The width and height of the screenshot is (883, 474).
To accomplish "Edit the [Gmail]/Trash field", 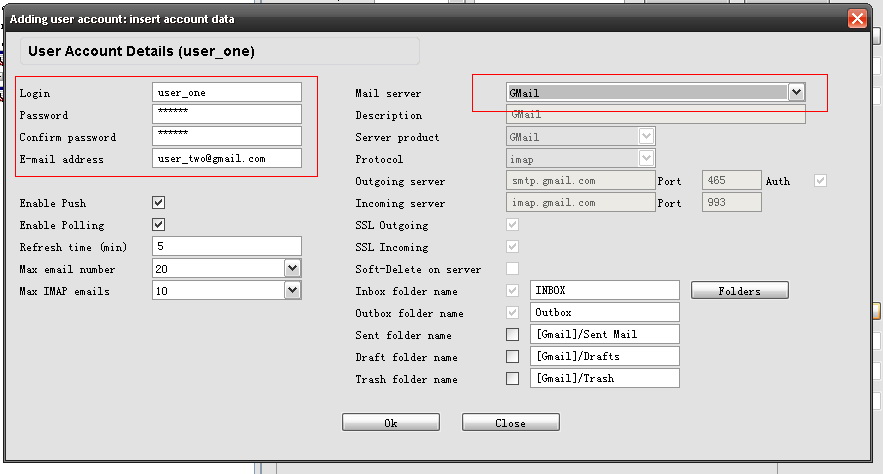I will coord(605,378).
